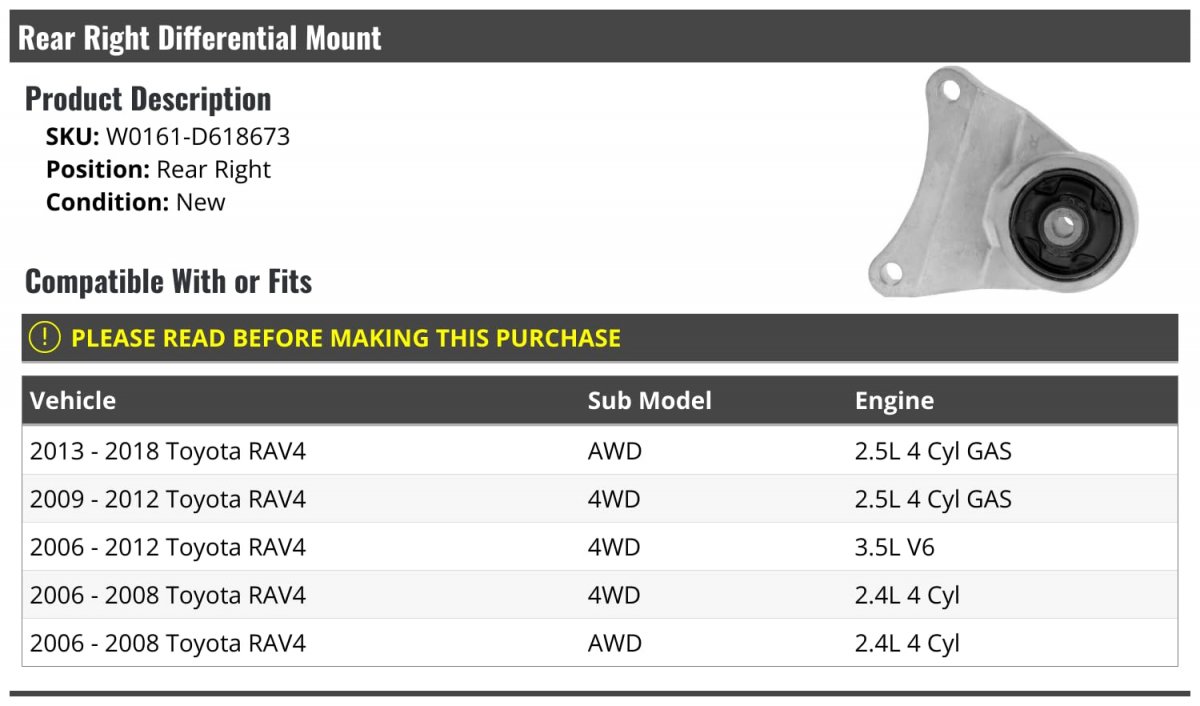This screenshot has height=706, width=1200.
Task: Click the yellow exclamation warning icon
Action: pyautogui.click(x=45, y=337)
